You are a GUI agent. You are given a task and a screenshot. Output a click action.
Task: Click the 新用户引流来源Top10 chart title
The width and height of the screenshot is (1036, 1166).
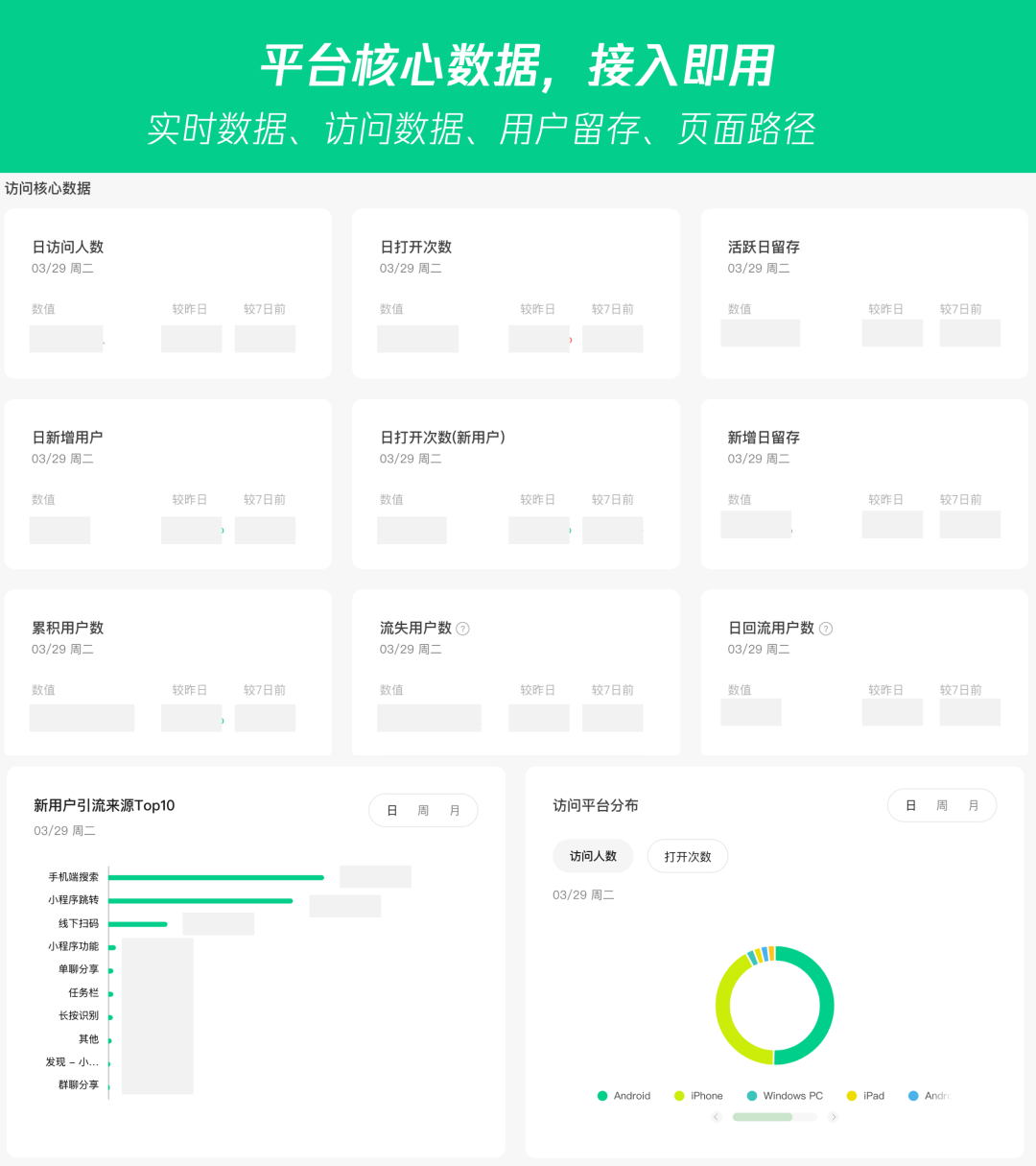click(105, 805)
